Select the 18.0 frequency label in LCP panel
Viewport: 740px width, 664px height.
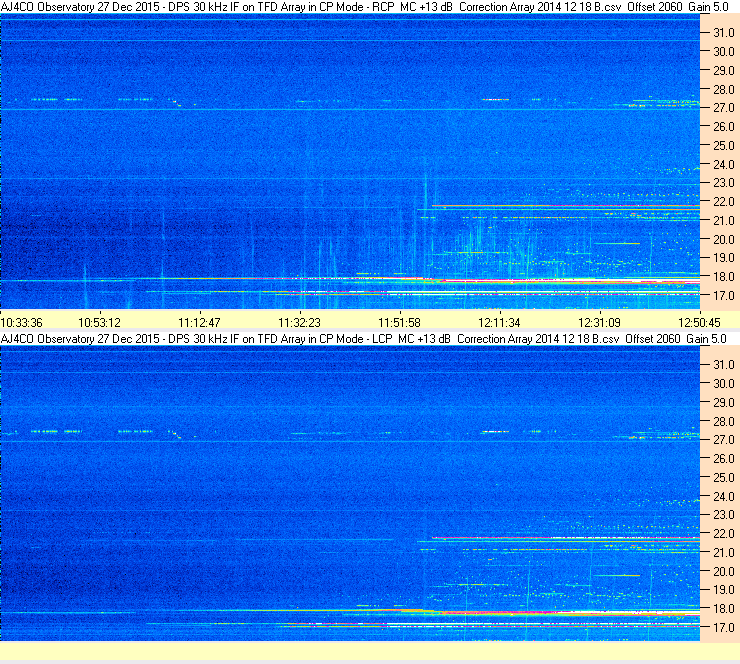coord(724,609)
